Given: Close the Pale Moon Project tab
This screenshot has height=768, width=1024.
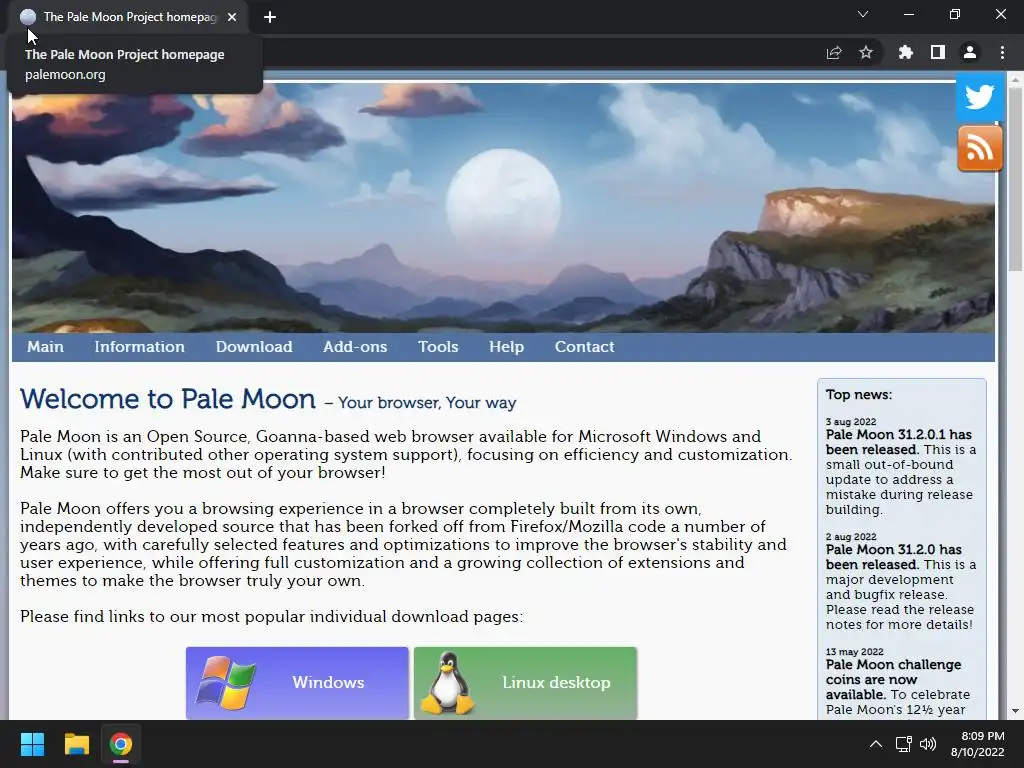Looking at the screenshot, I should [232, 17].
